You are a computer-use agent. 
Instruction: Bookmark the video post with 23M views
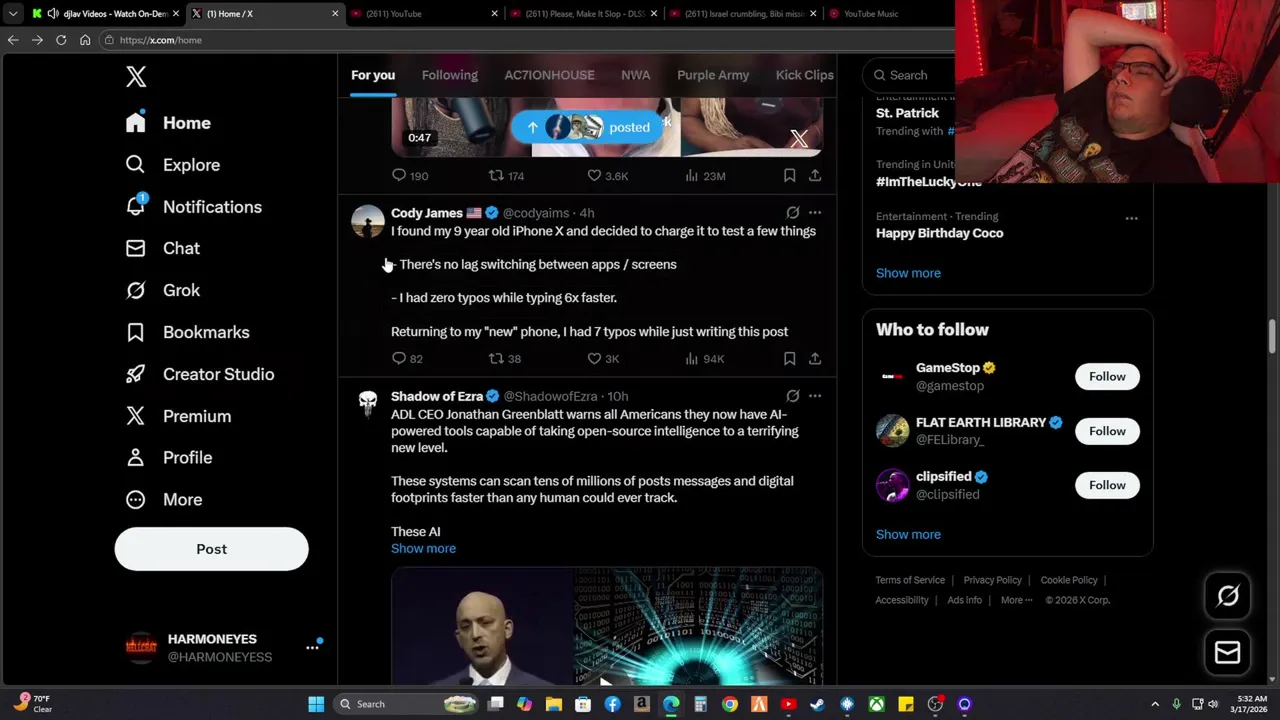[789, 176]
